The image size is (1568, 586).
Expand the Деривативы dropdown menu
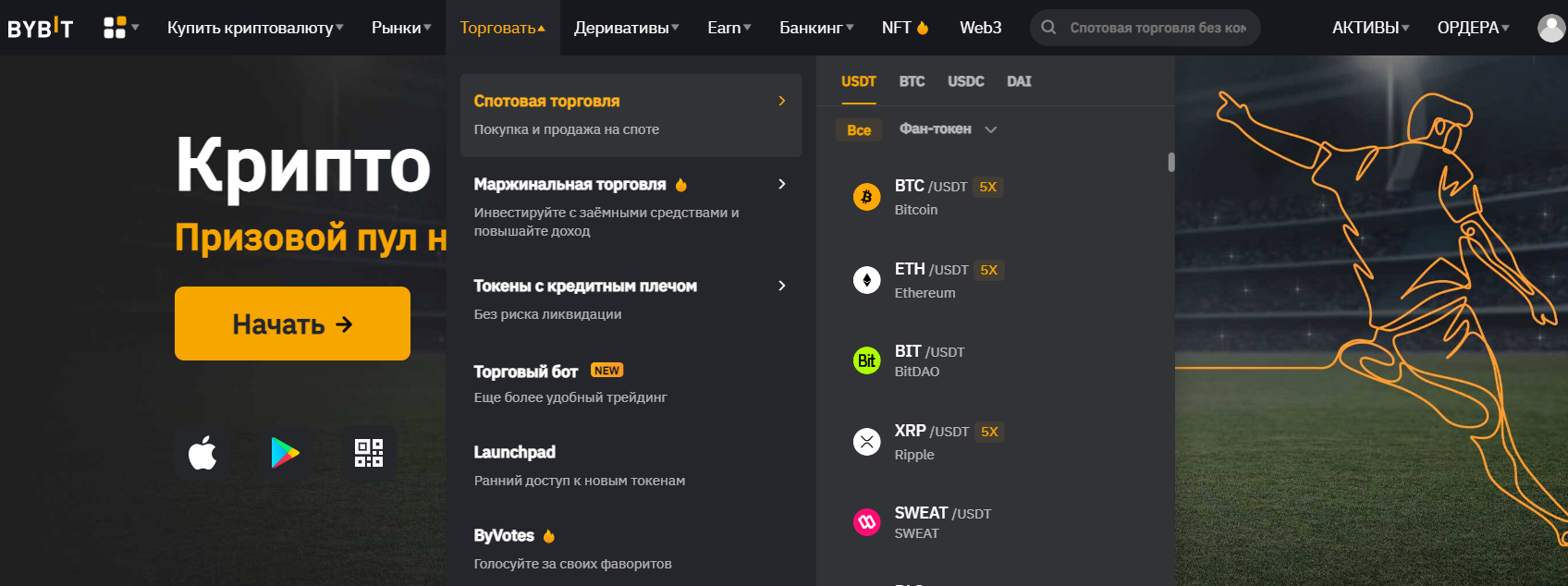(x=627, y=28)
